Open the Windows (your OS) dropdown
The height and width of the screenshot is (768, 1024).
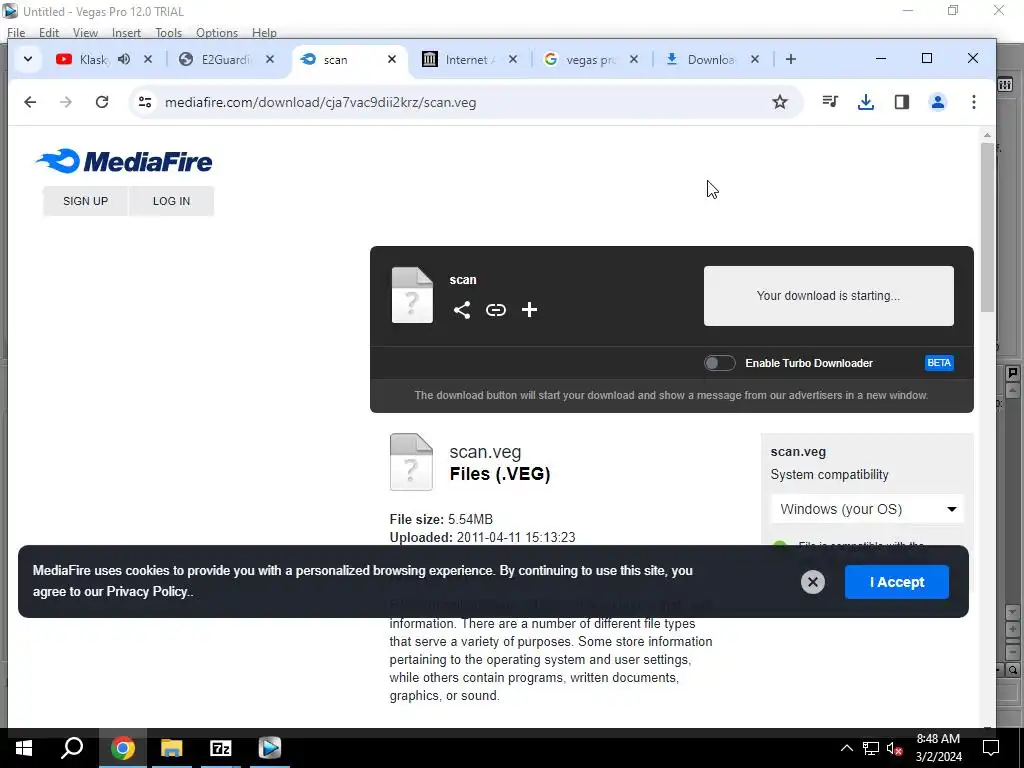pos(868,509)
